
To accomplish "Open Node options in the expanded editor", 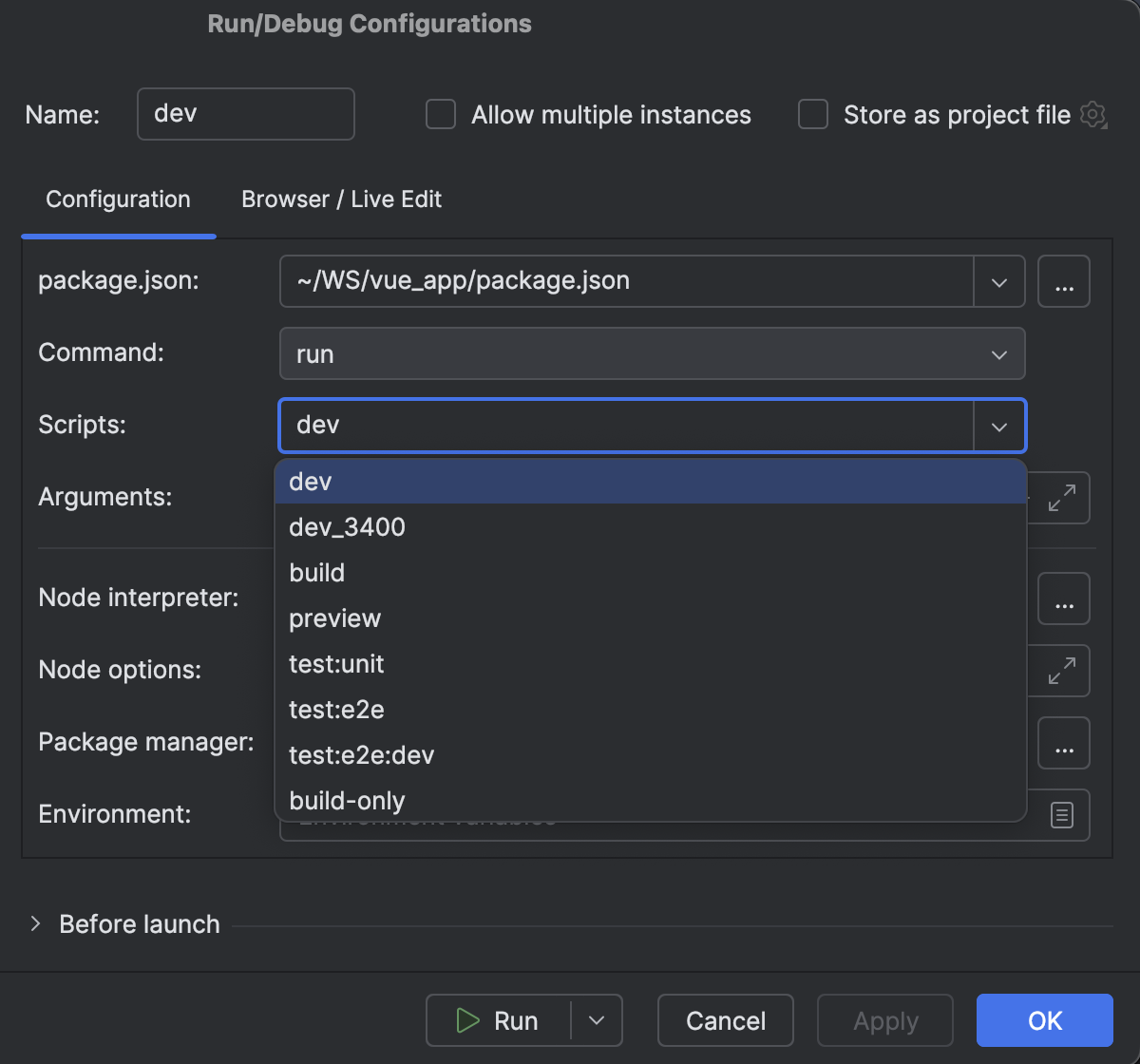I will [x=1063, y=671].
